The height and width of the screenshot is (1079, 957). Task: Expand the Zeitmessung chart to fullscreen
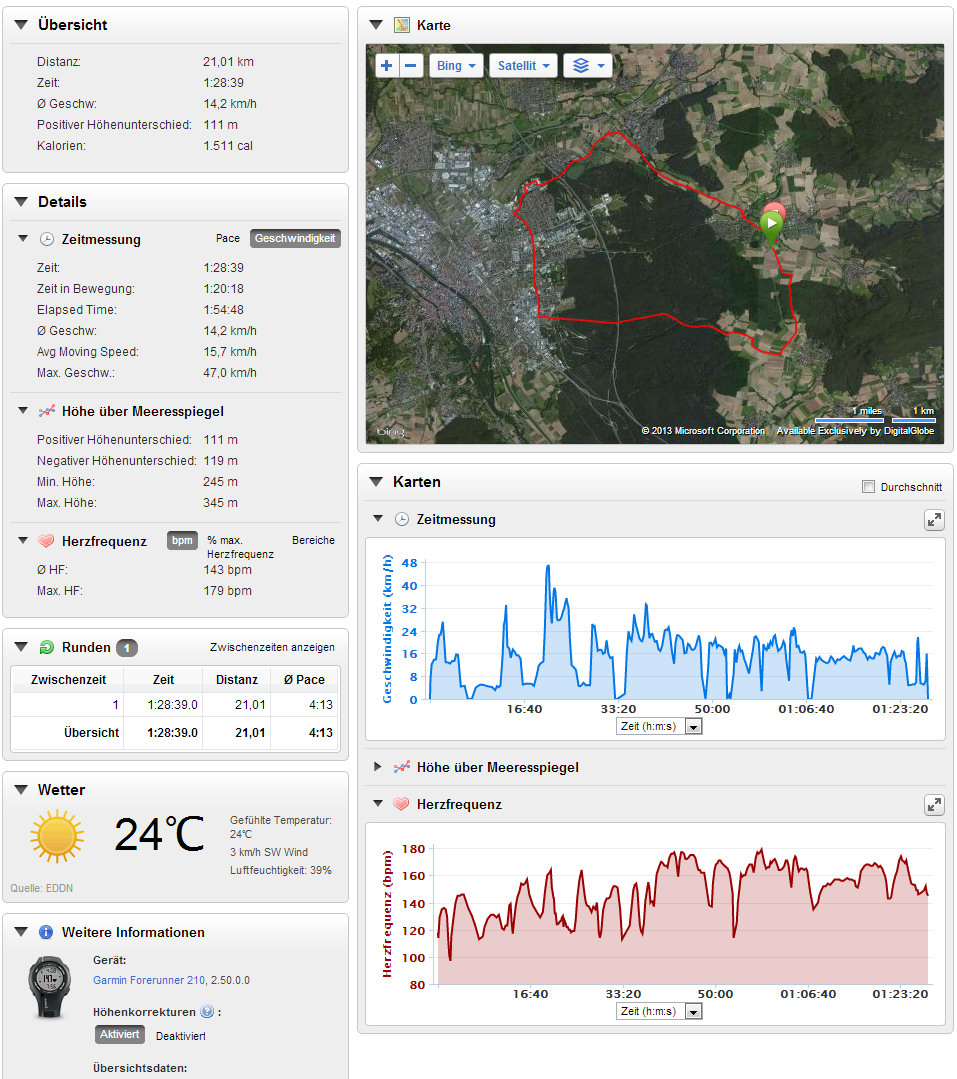click(933, 520)
